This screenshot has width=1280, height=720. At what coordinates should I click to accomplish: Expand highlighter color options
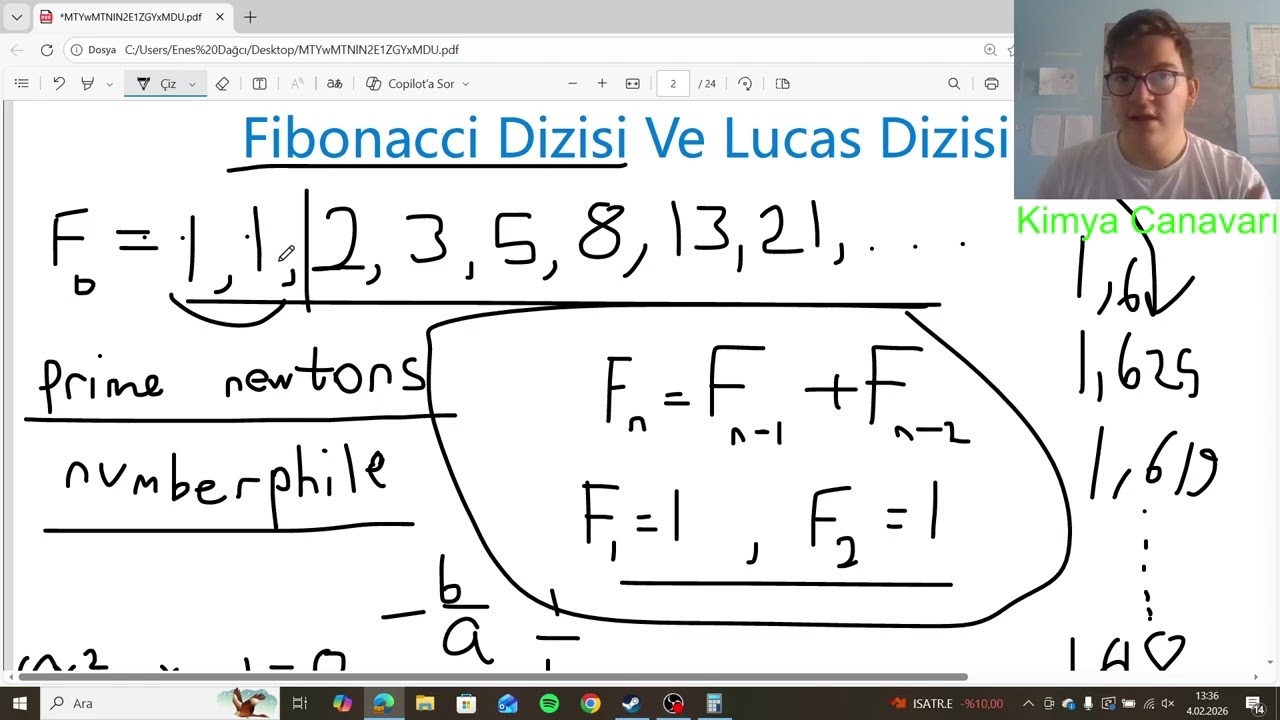pyautogui.click(x=109, y=84)
